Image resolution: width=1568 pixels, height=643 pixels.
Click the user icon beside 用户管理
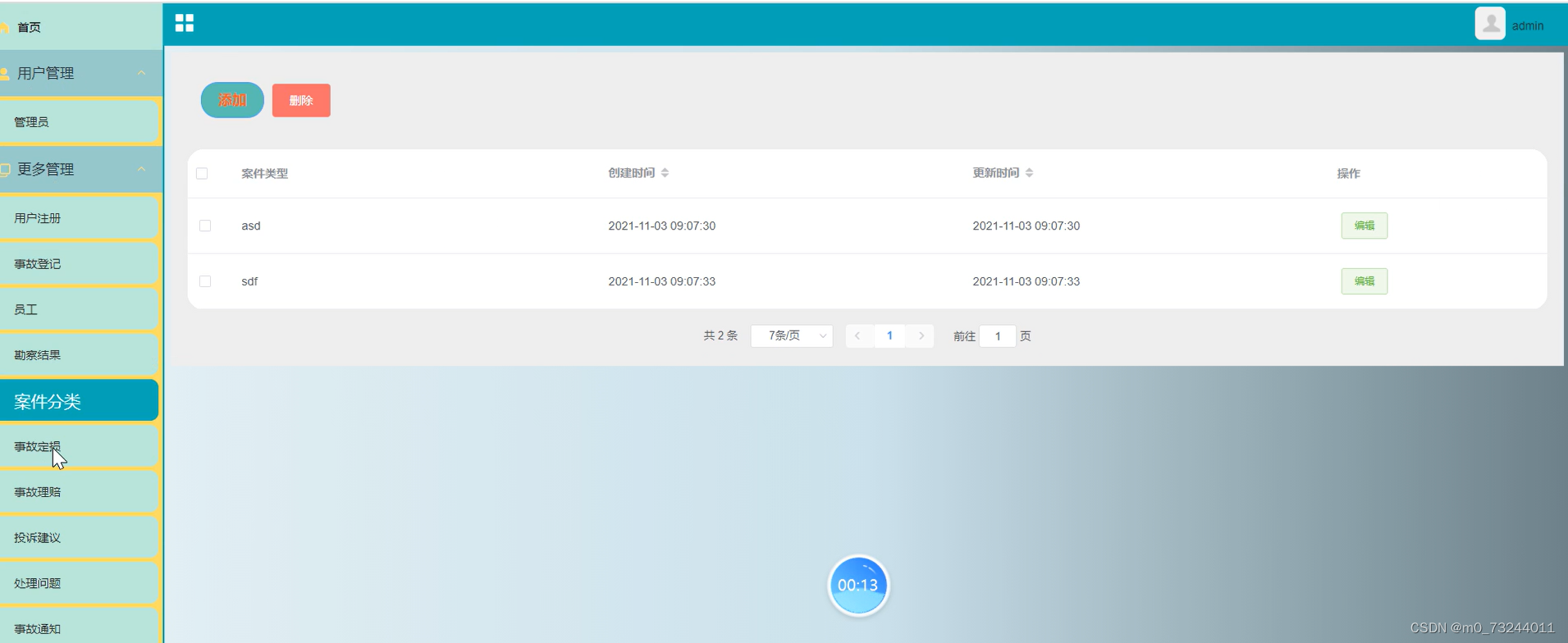click(4, 74)
